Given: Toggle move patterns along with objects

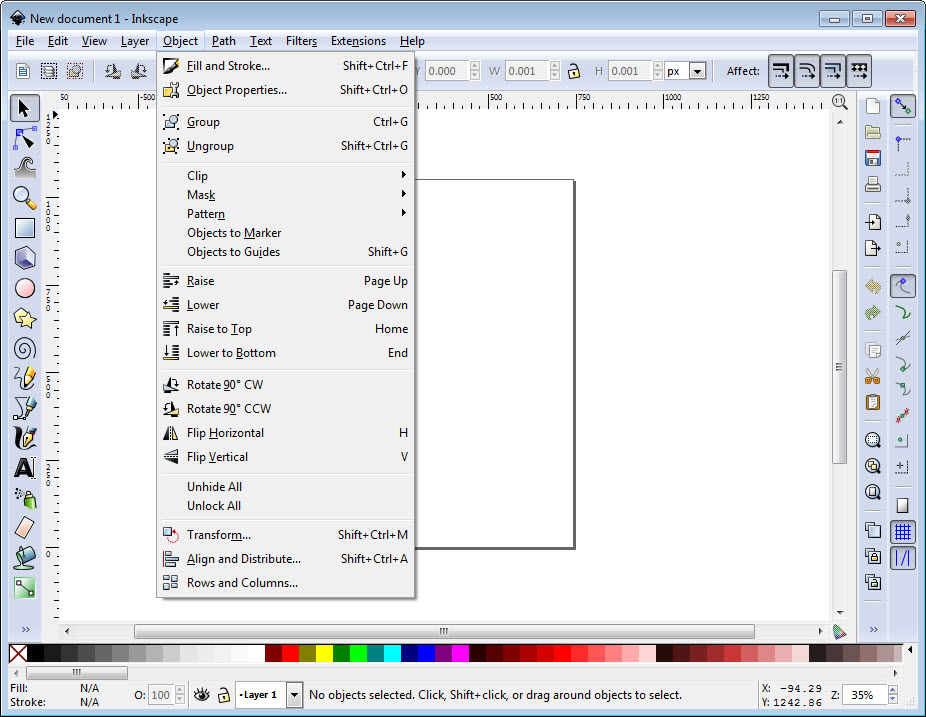Looking at the screenshot, I should [859, 71].
